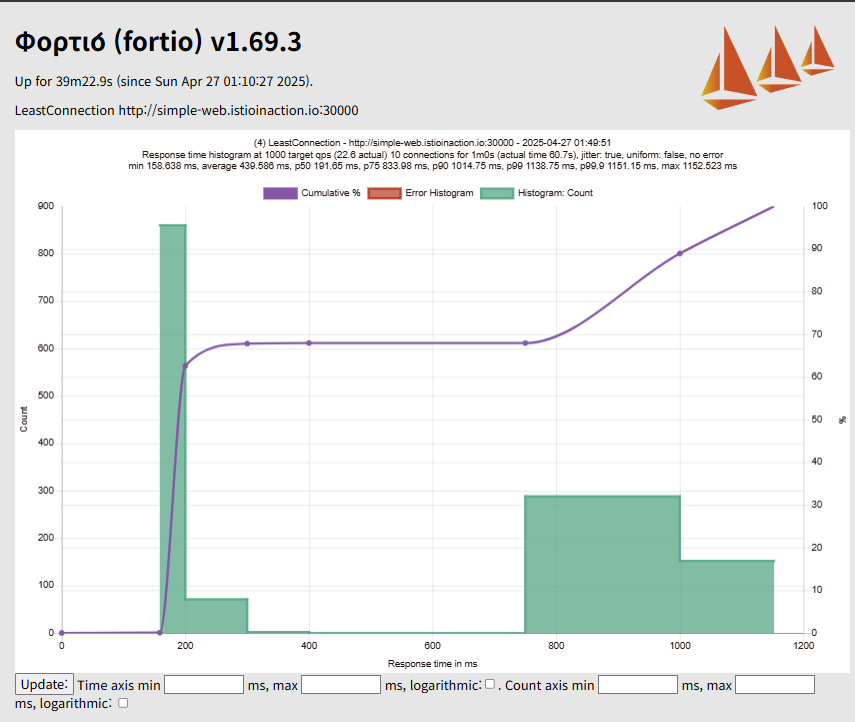Click the '%' right axis label
Viewport: 855px width, 722px height.
click(x=842, y=420)
